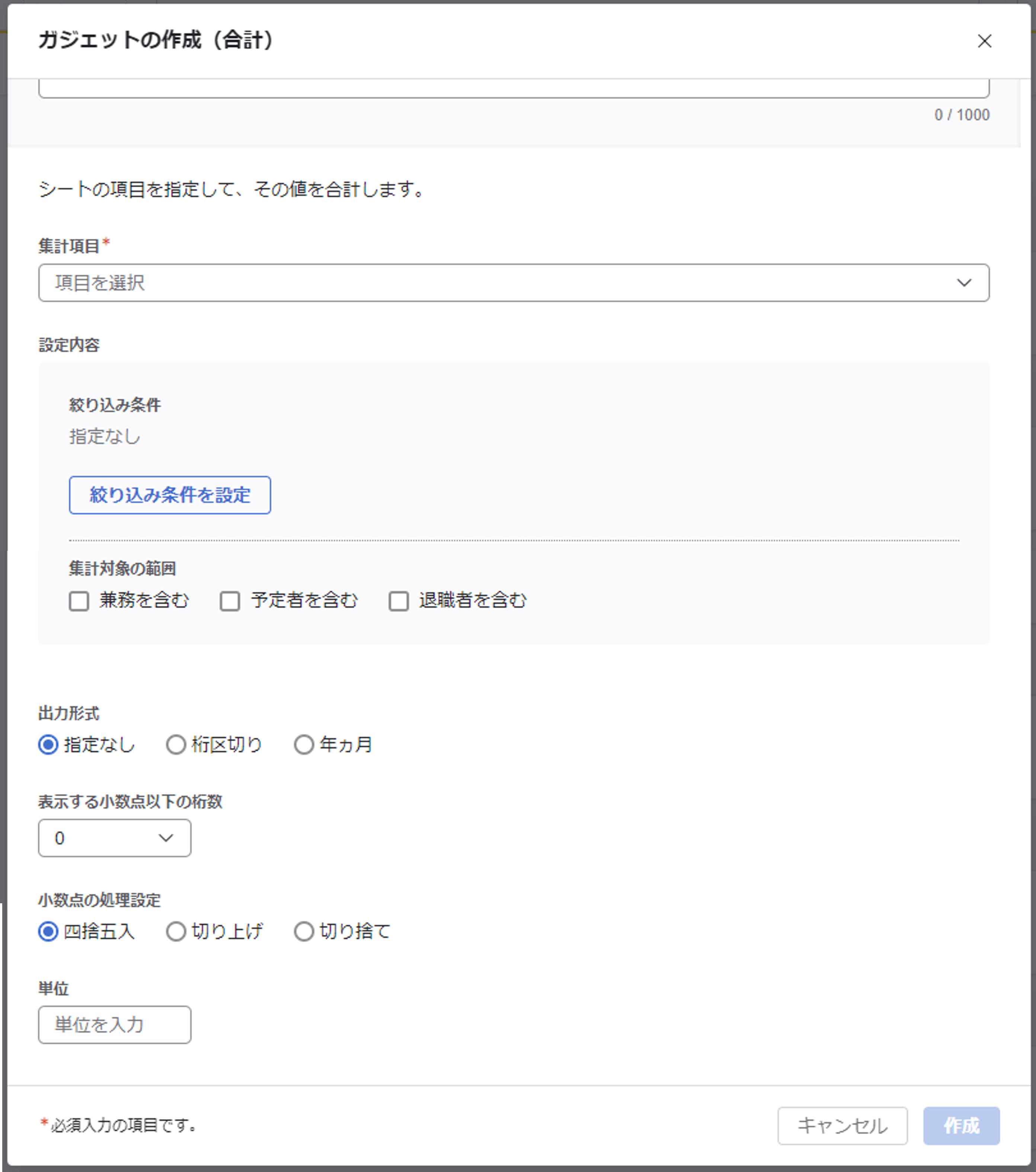
Task: Click the 予定者を含む label text
Action: [304, 600]
